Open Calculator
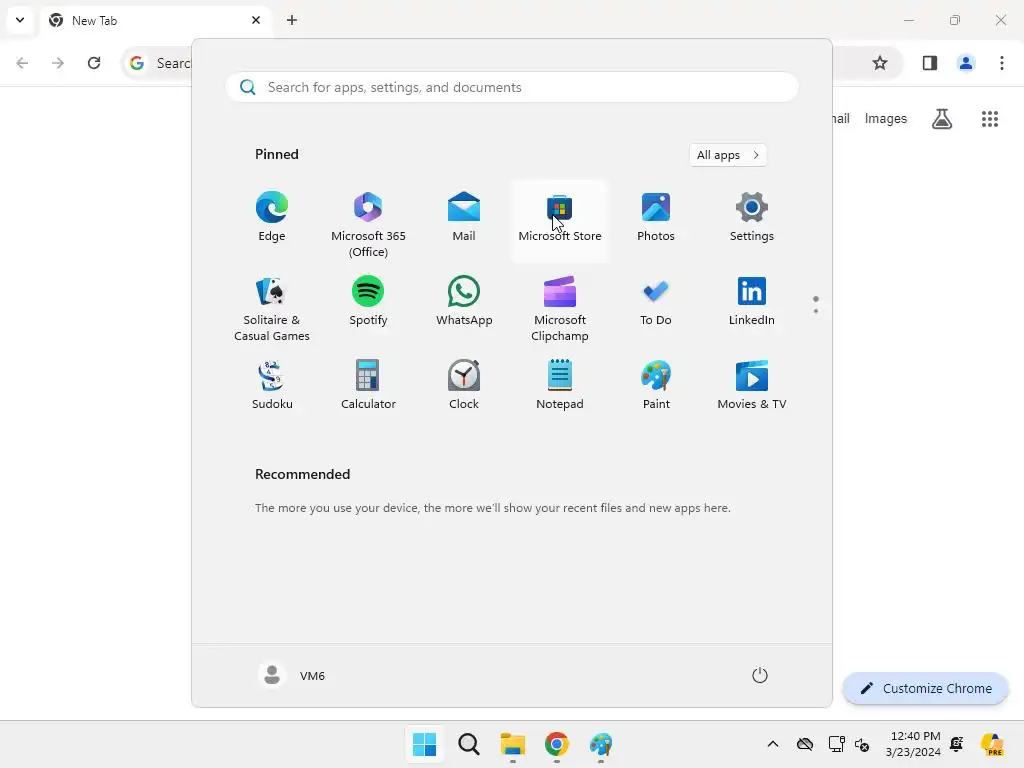This screenshot has width=1024, height=768. [x=368, y=386]
